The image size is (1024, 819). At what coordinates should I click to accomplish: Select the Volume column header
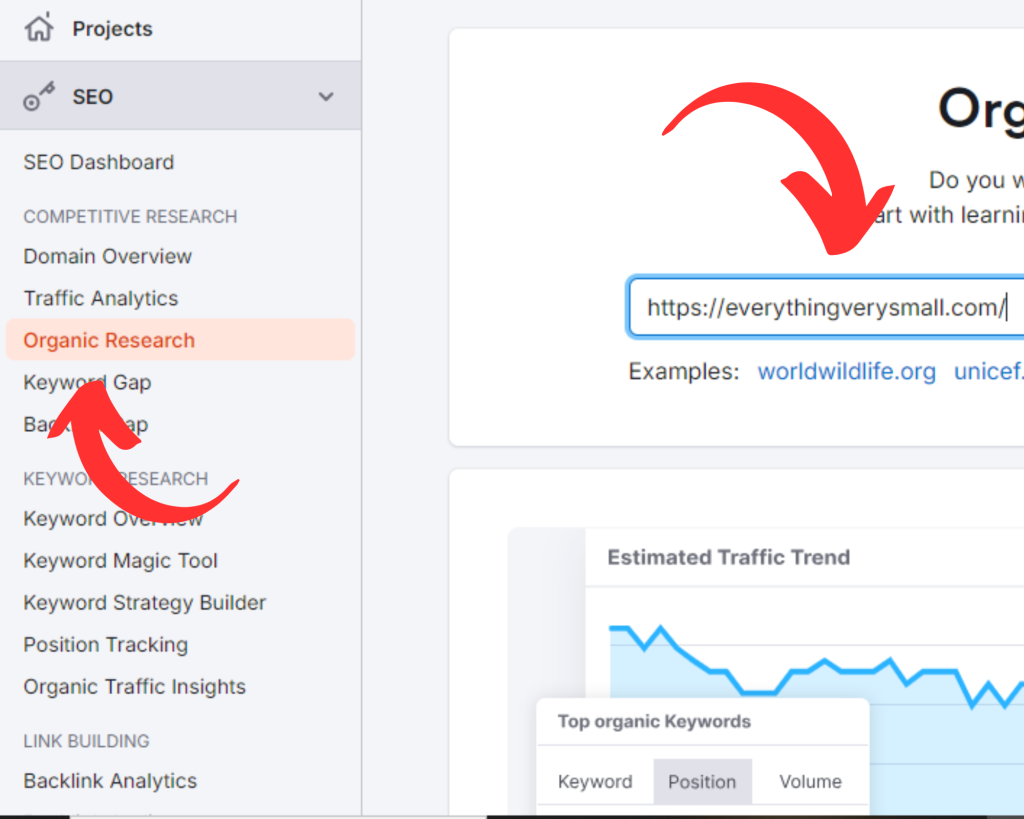[x=810, y=782]
